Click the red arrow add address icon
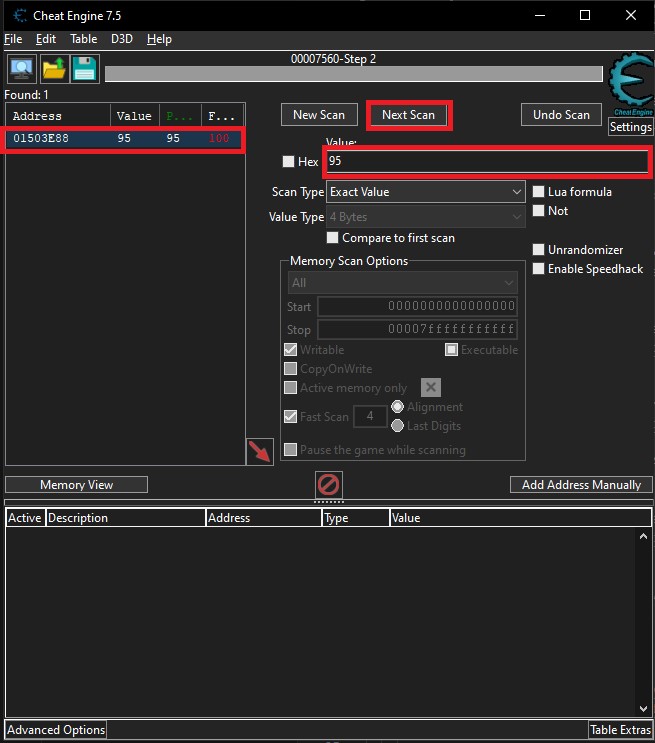Image resolution: width=655 pixels, height=743 pixels. pos(260,451)
